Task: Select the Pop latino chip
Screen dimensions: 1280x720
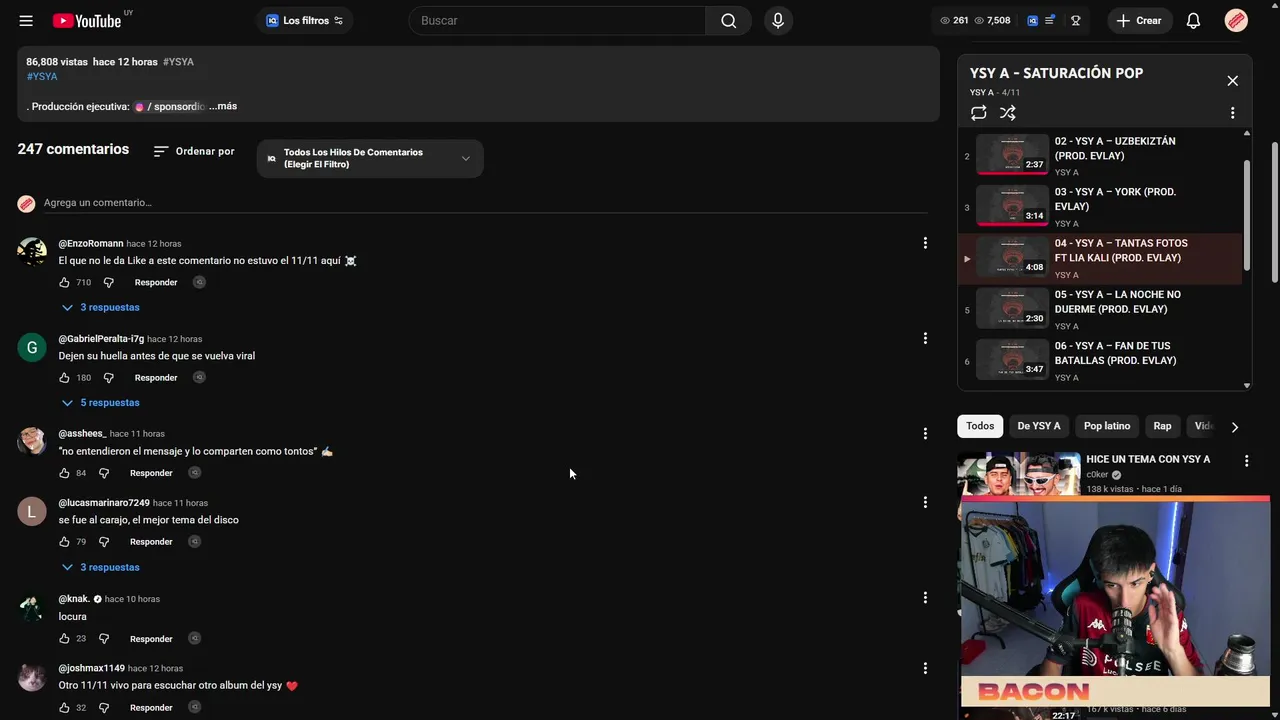Action: click(x=1107, y=426)
